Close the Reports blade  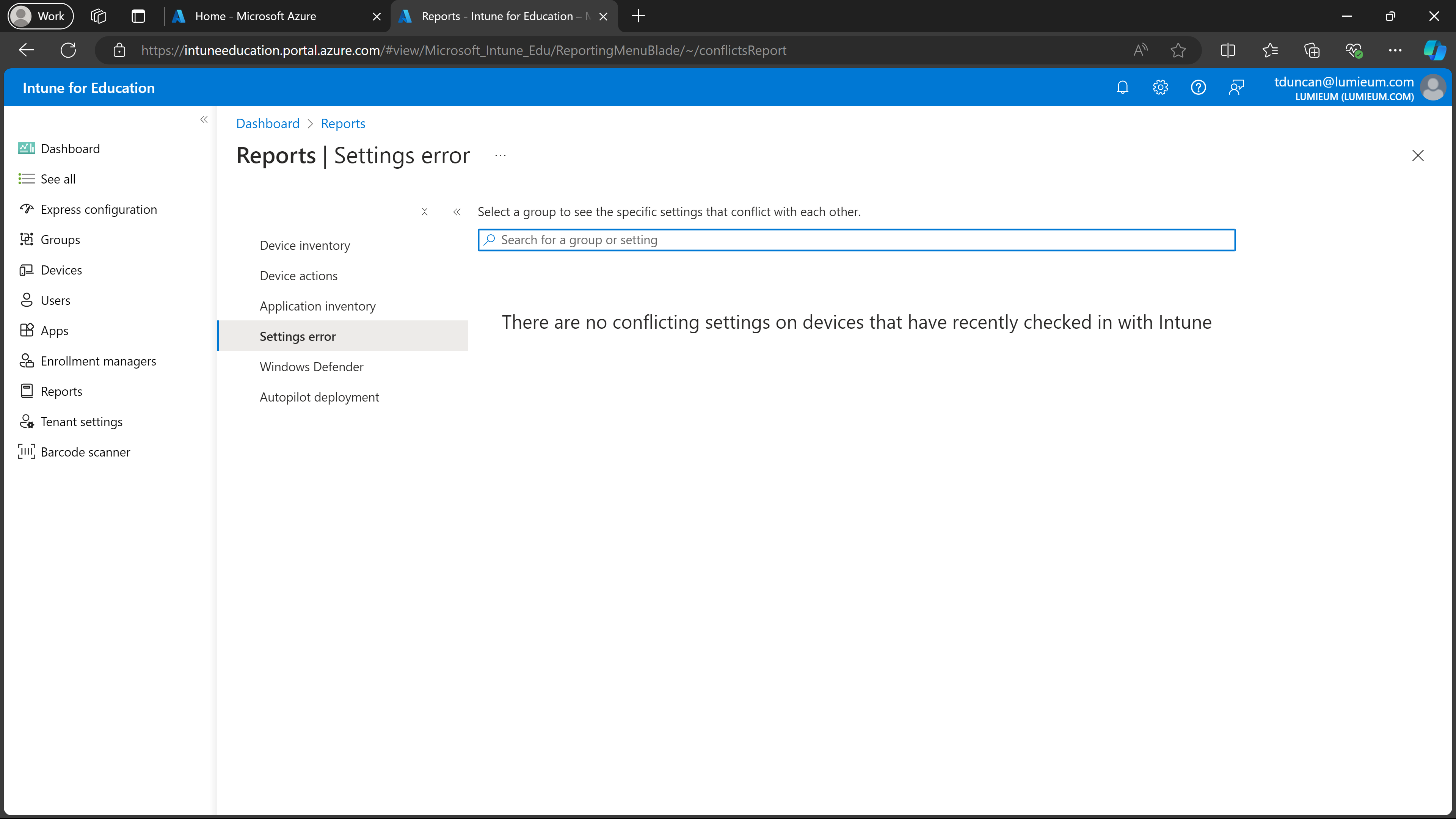(1418, 155)
